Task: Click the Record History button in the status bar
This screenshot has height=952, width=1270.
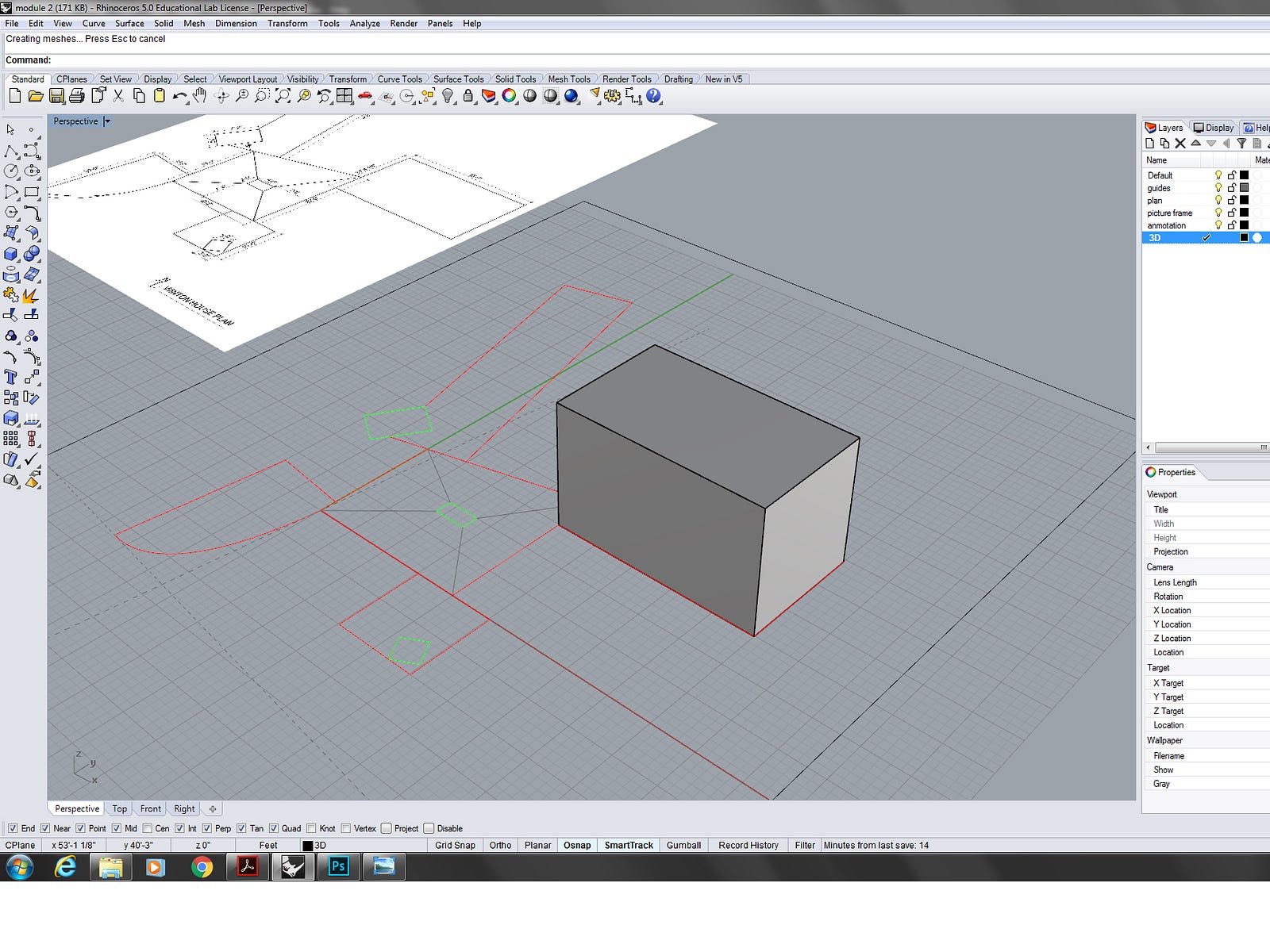Action: point(748,845)
